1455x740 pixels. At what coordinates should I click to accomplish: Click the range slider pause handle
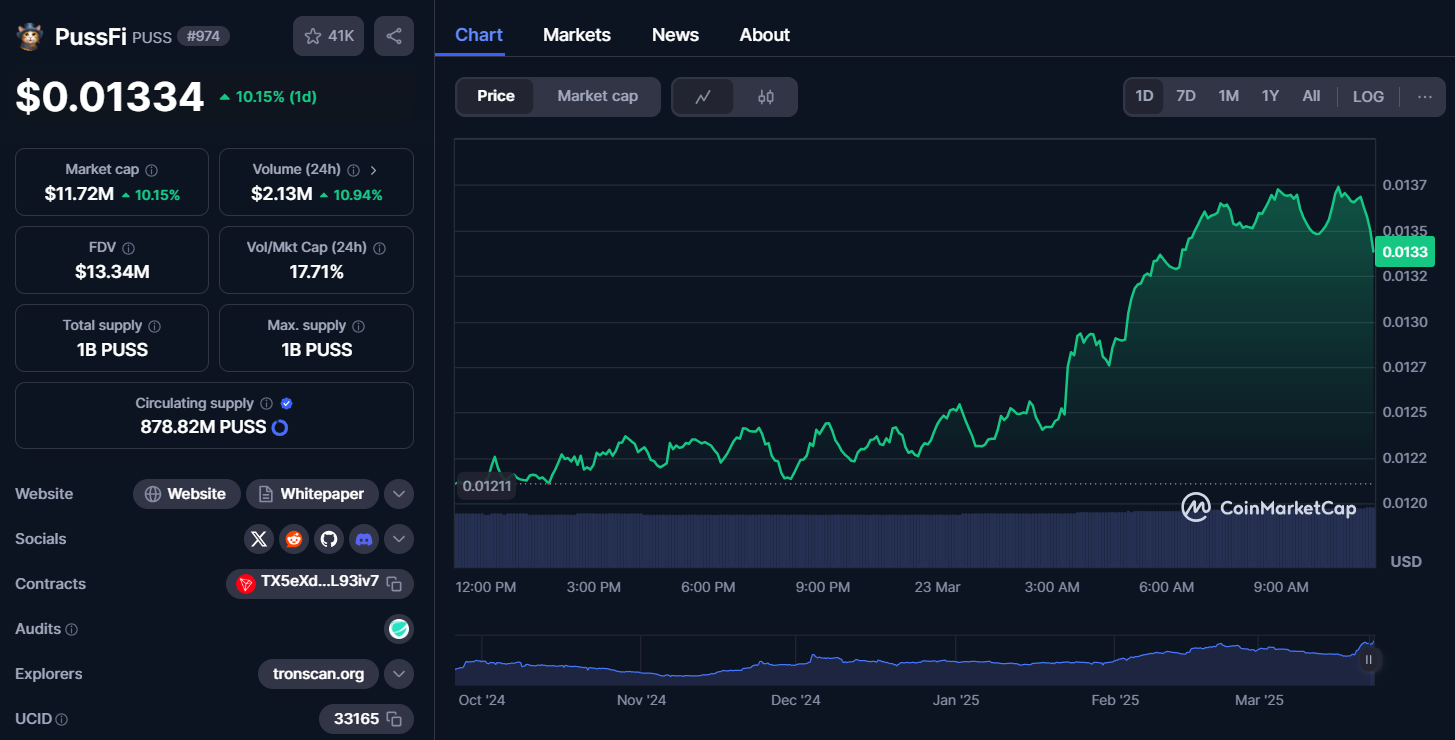[1368, 659]
